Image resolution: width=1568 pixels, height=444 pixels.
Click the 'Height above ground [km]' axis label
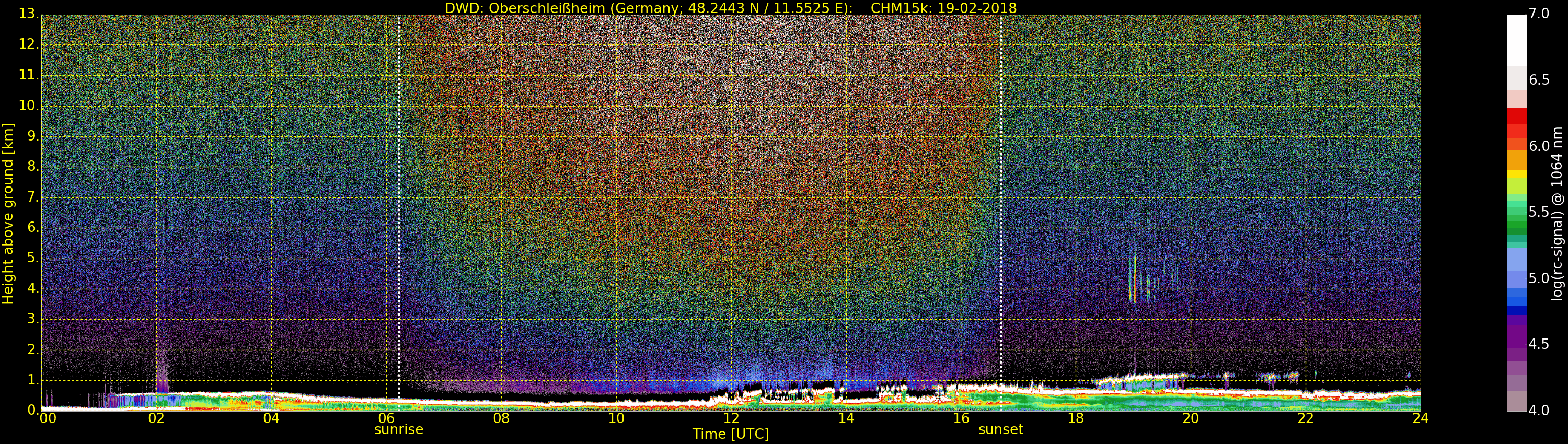[x=8, y=214]
